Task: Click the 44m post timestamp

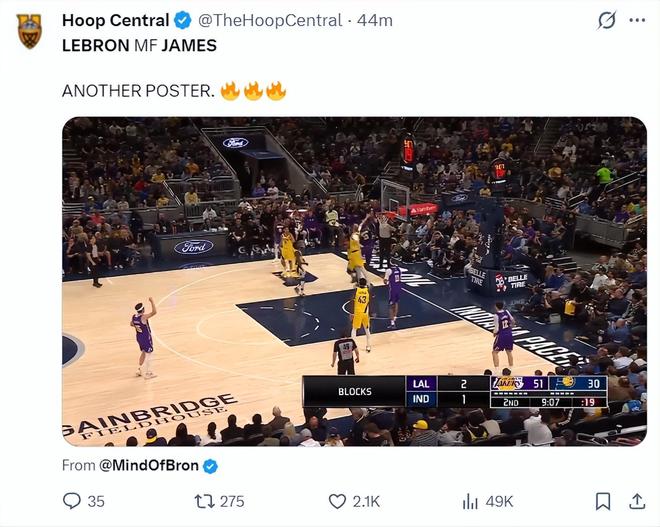Action: coord(375,20)
